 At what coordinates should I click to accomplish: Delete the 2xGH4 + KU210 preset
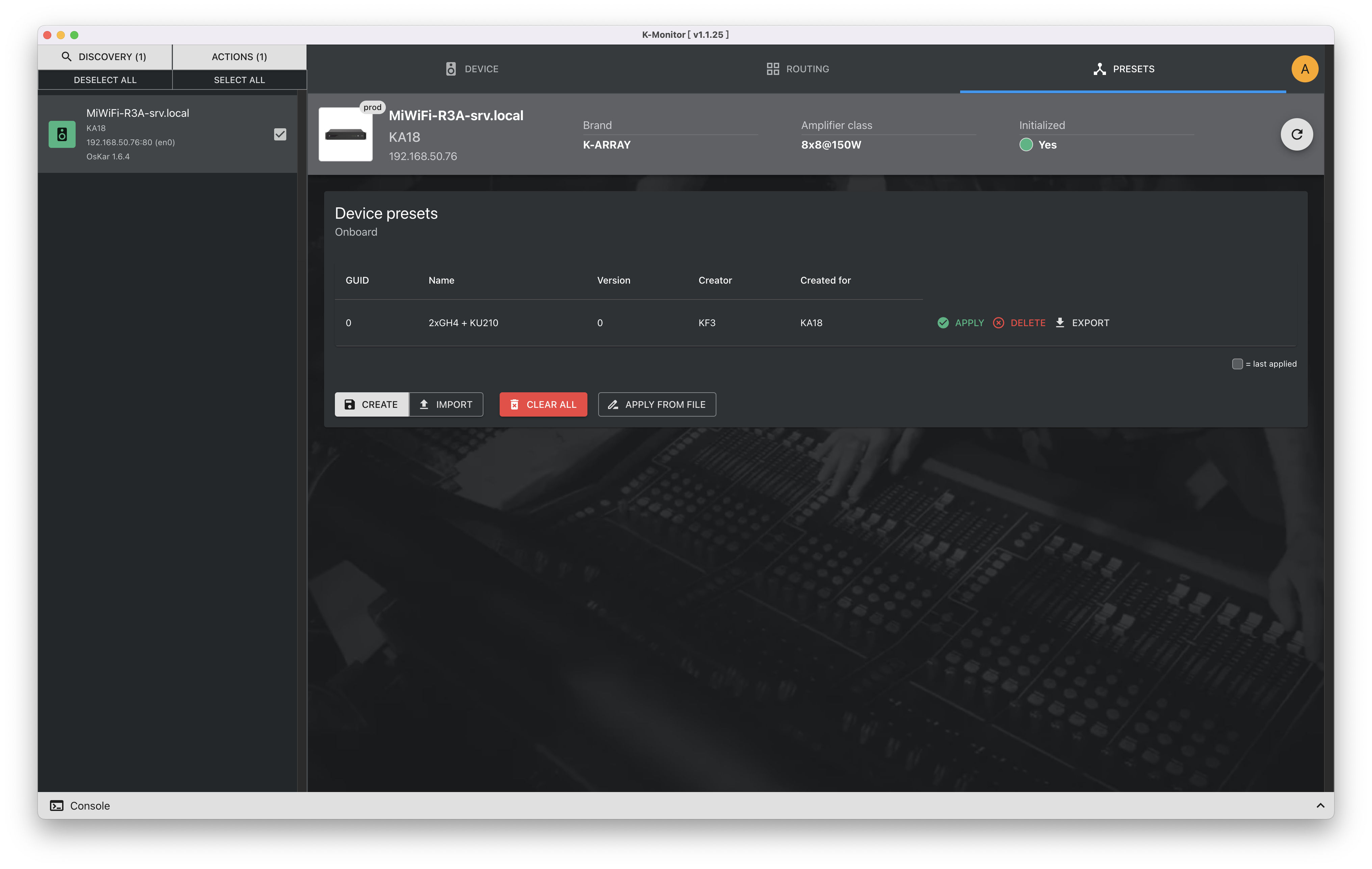(x=1019, y=323)
